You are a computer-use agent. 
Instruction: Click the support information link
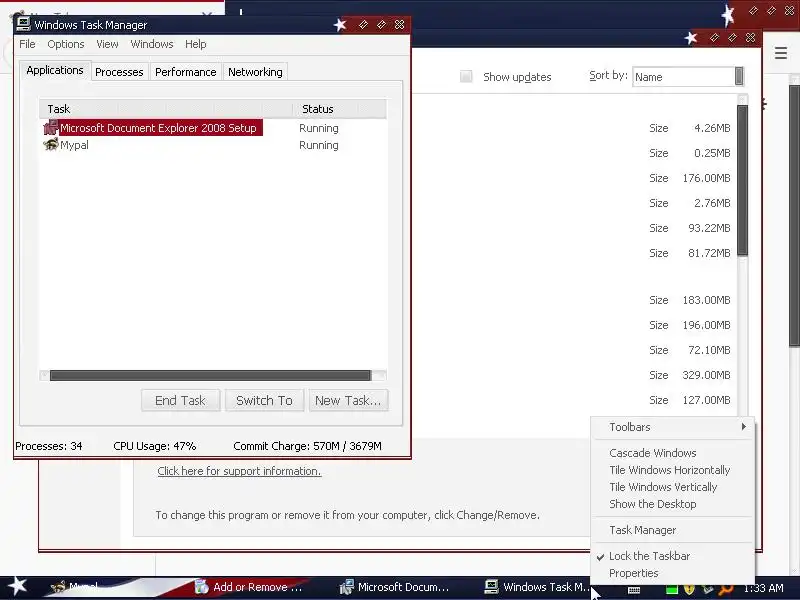click(x=239, y=471)
